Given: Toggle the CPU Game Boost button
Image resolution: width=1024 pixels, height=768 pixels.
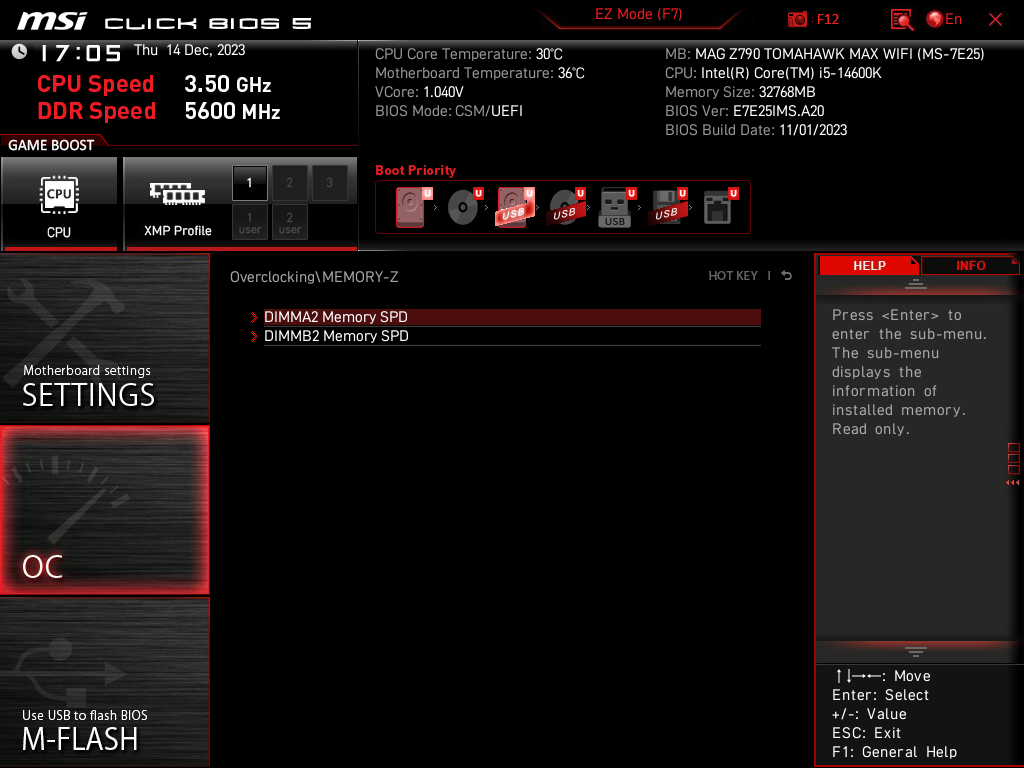Looking at the screenshot, I should tap(59, 203).
